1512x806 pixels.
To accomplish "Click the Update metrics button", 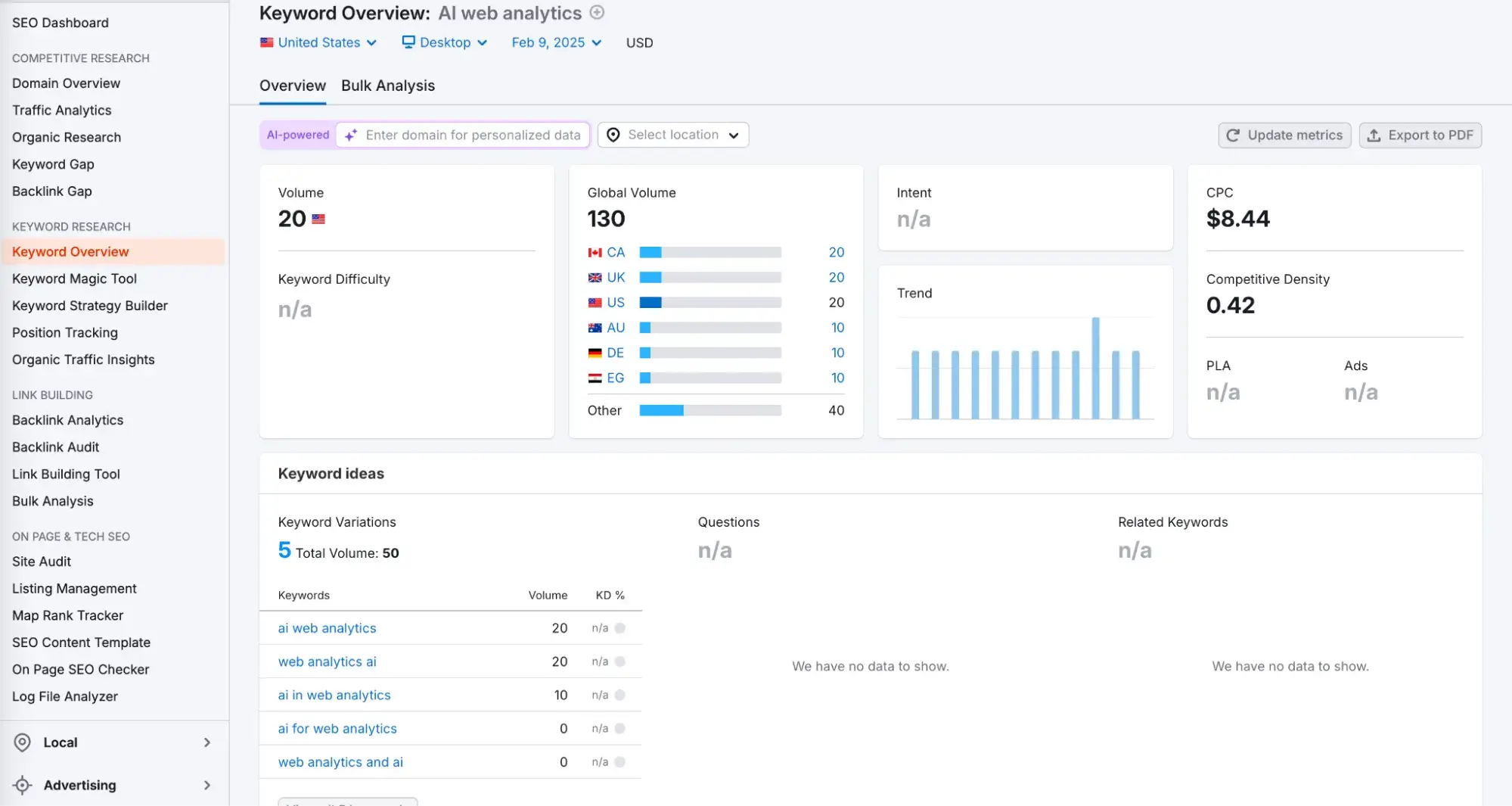I will [1284, 135].
